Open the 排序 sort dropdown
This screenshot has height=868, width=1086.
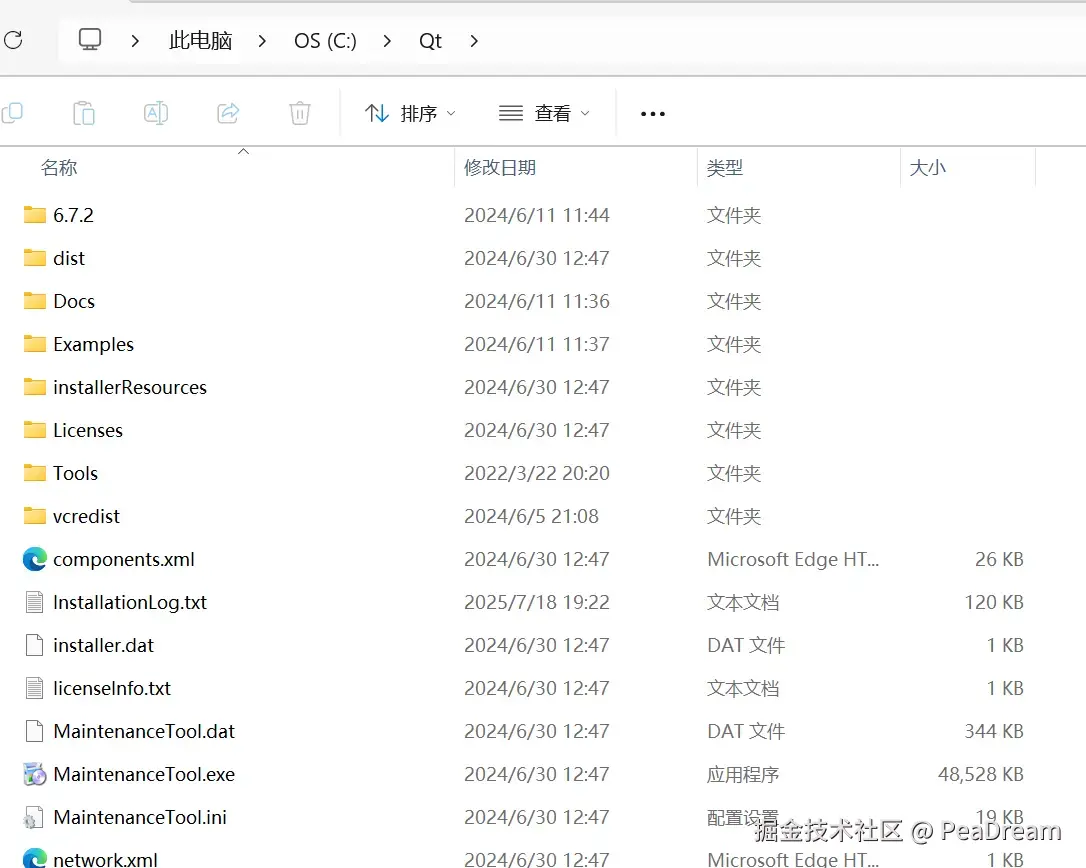410,113
